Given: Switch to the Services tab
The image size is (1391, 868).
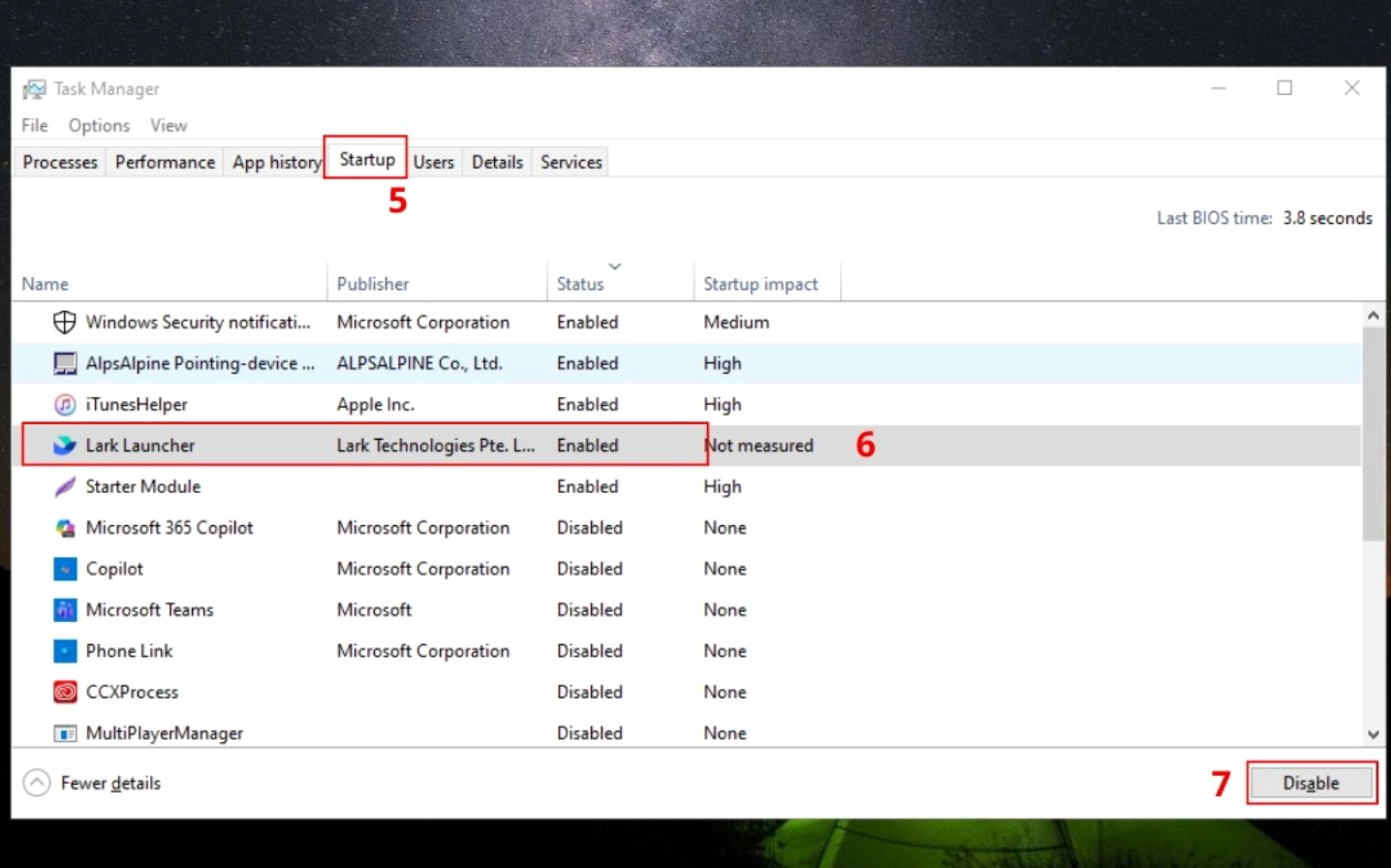Looking at the screenshot, I should click(x=570, y=161).
